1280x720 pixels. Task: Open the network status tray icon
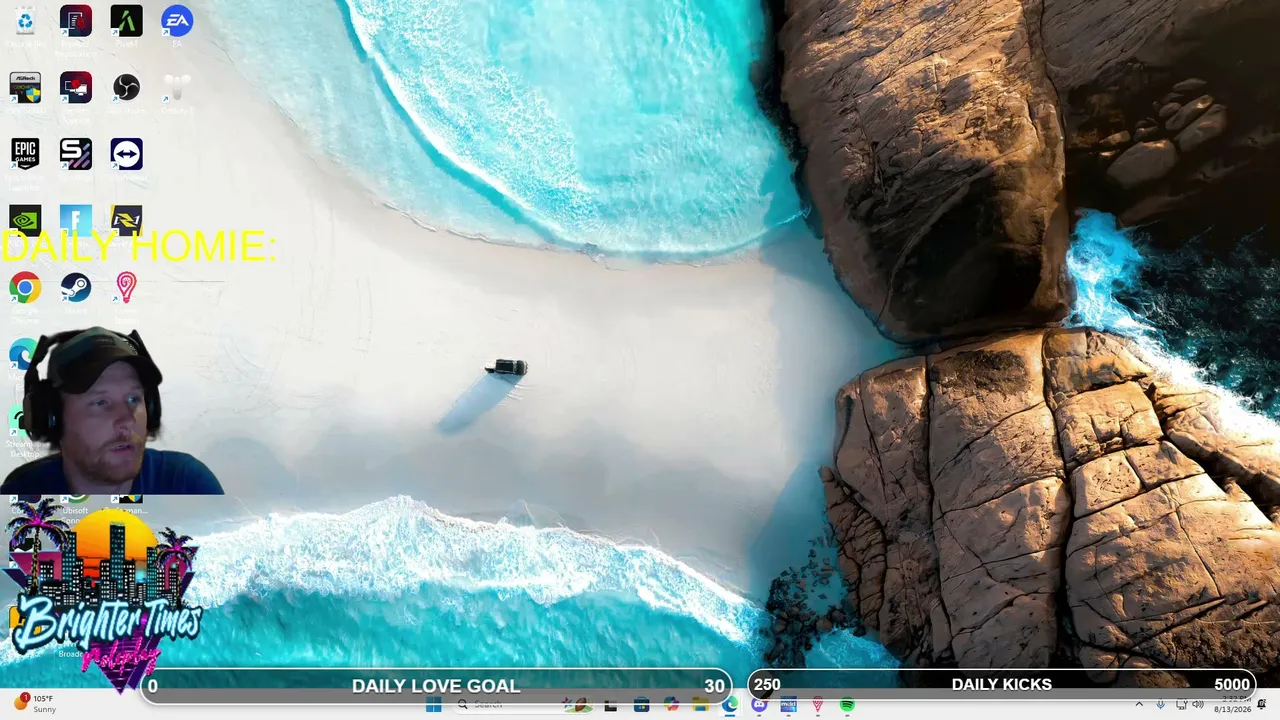coord(1181,705)
